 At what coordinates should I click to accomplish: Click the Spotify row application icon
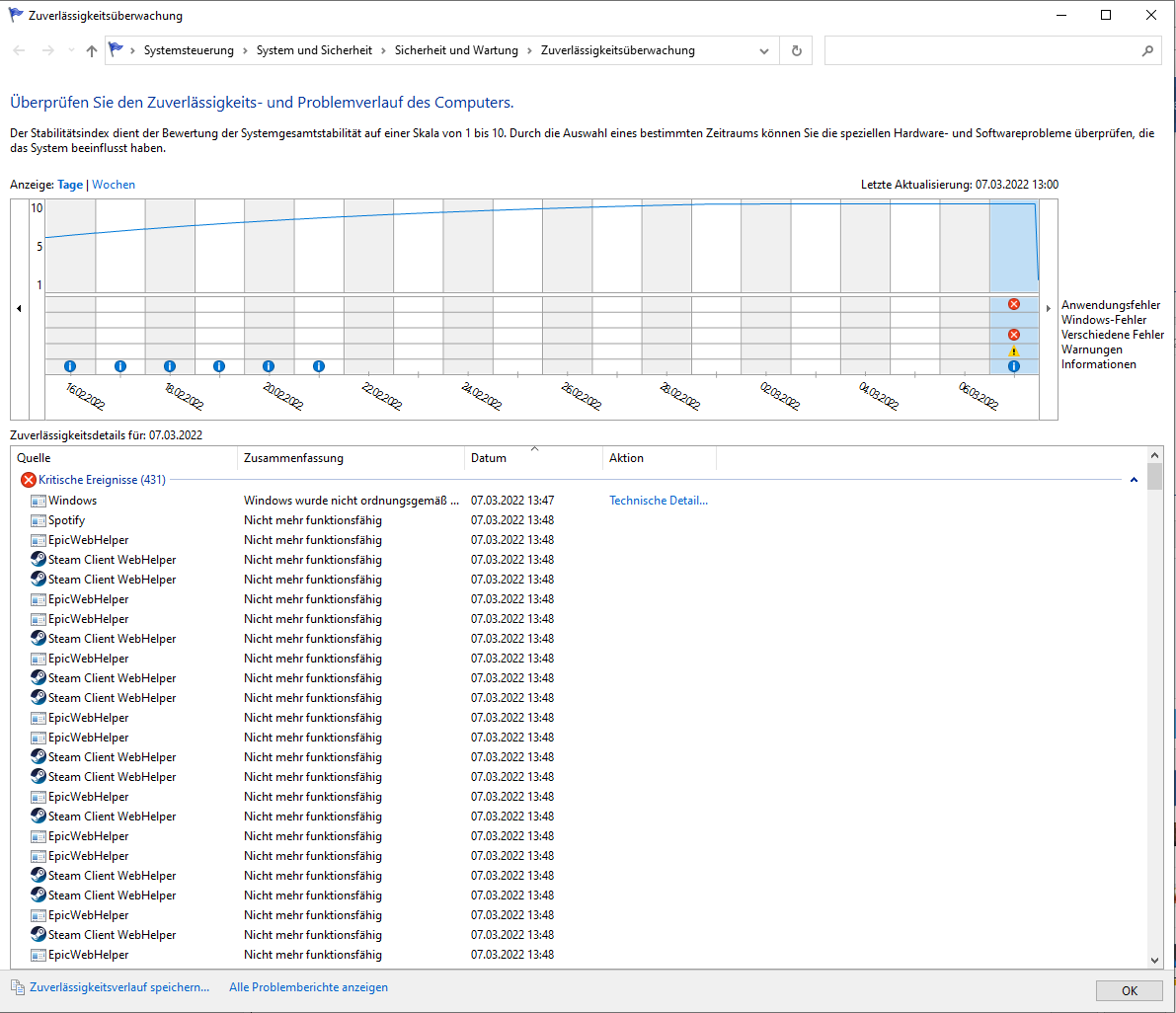[x=39, y=520]
